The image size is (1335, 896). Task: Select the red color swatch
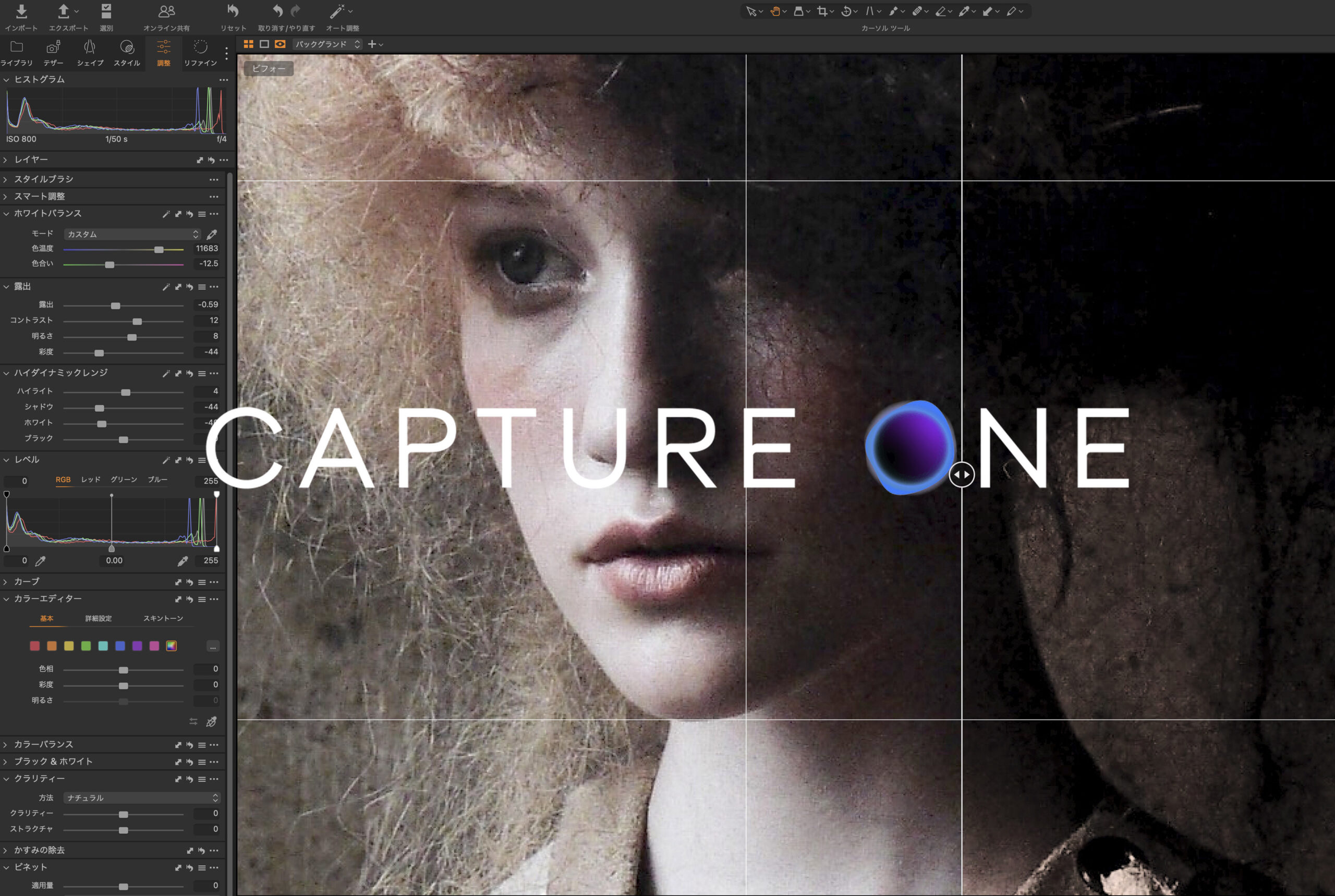click(x=35, y=646)
